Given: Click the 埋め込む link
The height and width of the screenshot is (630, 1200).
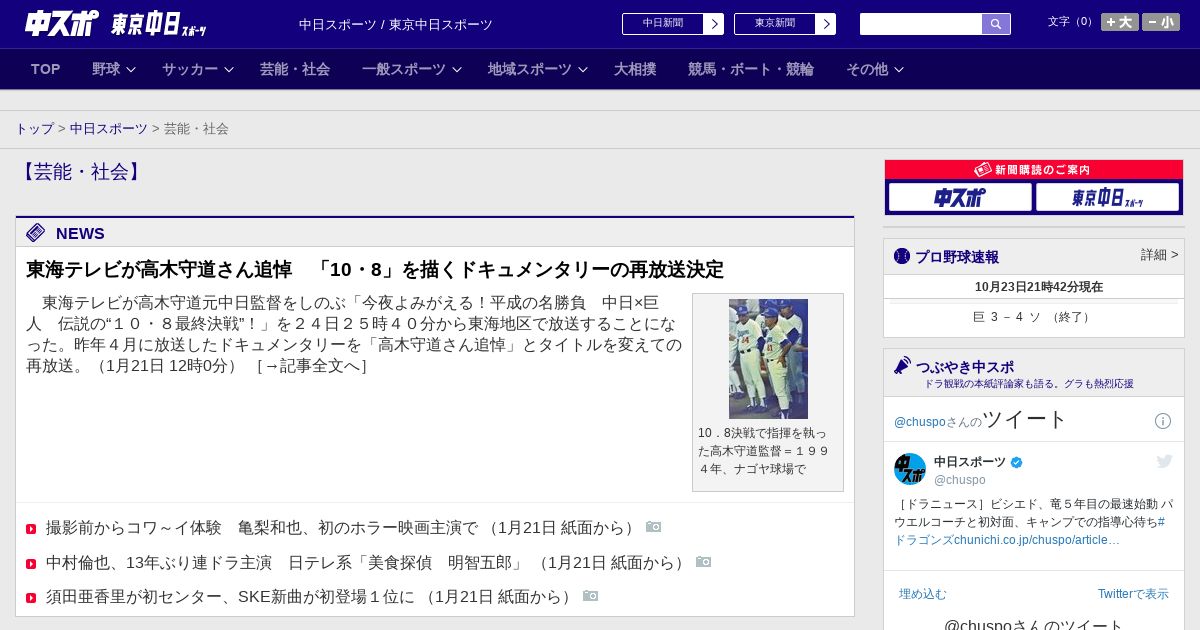Looking at the screenshot, I should coord(922,594).
